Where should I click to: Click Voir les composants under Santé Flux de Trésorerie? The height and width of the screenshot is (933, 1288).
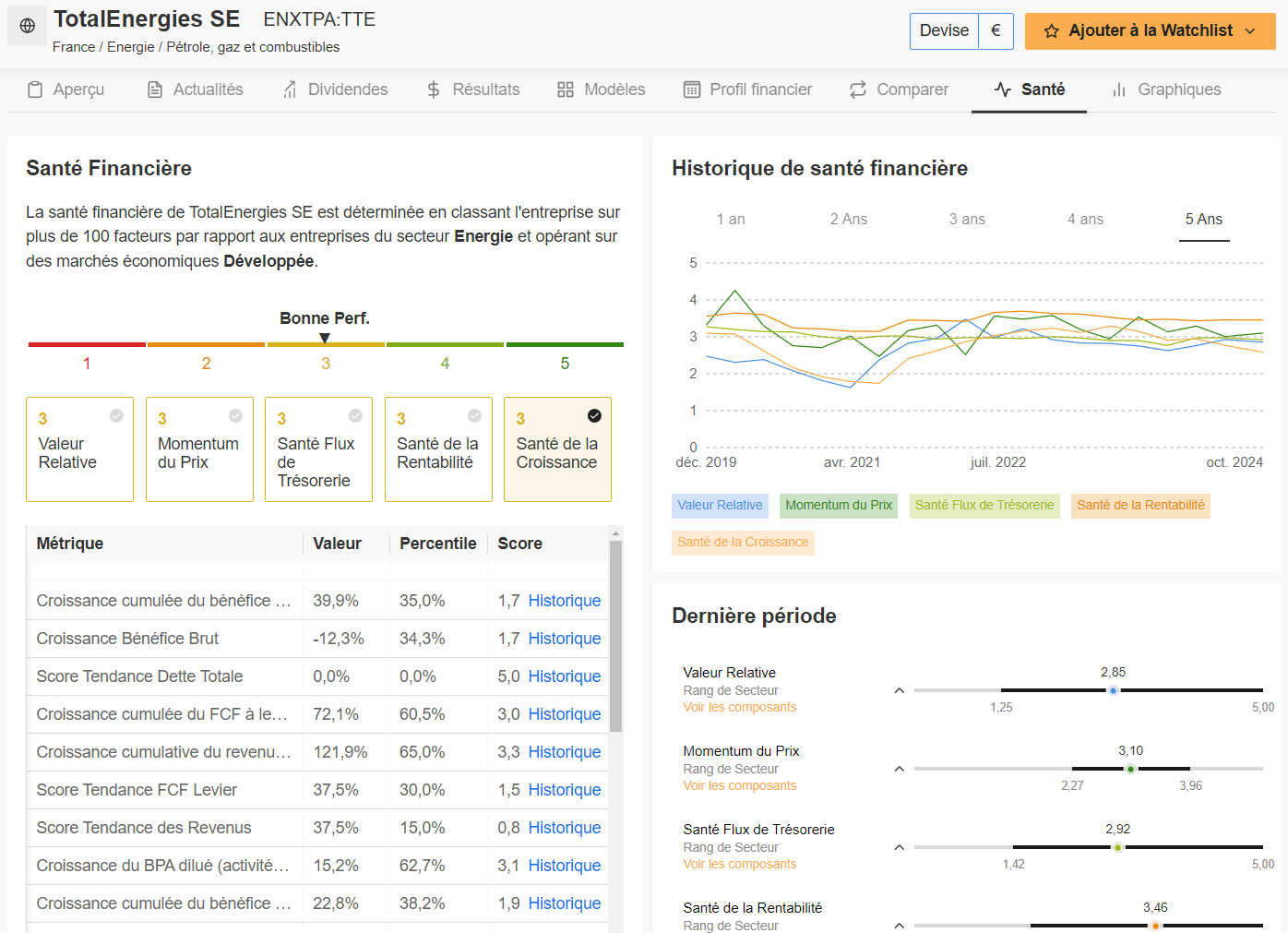coord(740,865)
